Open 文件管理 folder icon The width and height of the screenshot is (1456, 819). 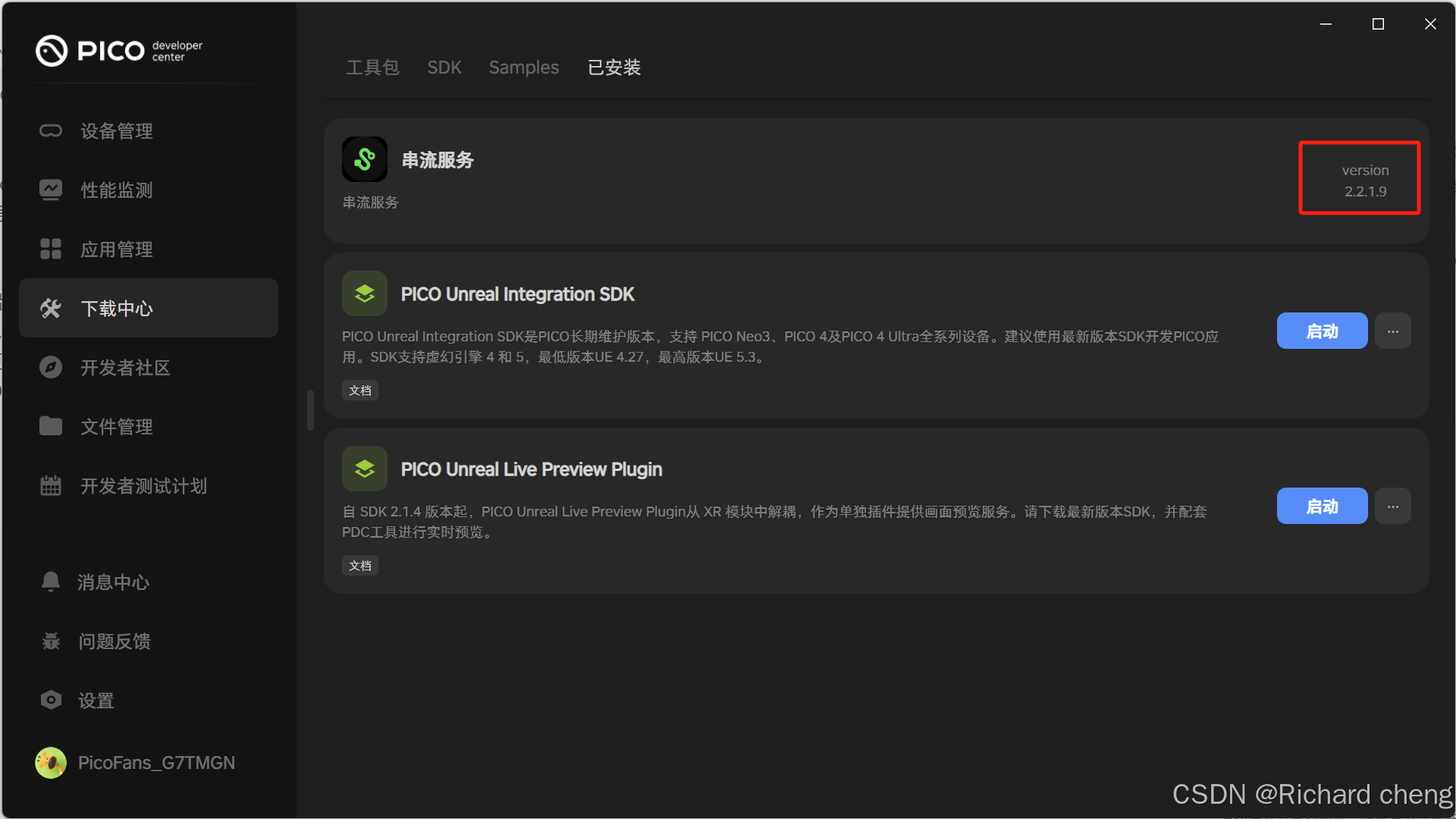(51, 426)
